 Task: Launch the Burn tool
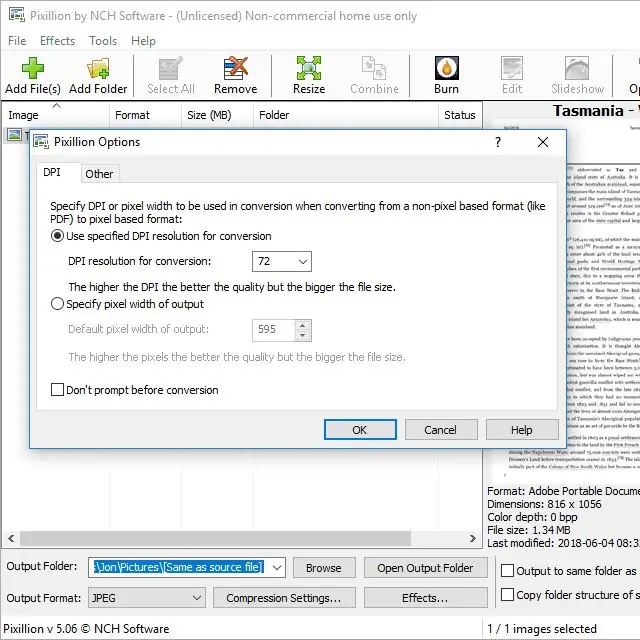click(x=447, y=76)
